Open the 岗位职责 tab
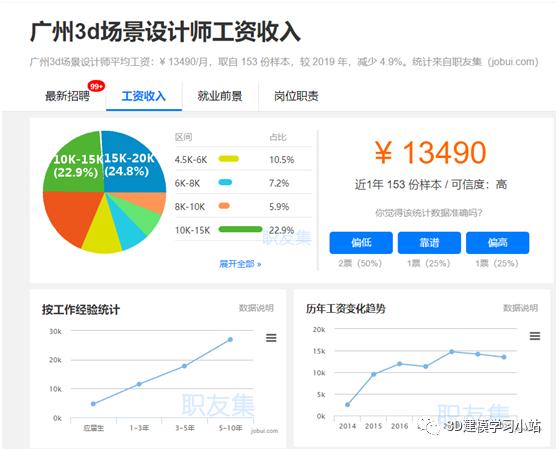 [x=296, y=96]
